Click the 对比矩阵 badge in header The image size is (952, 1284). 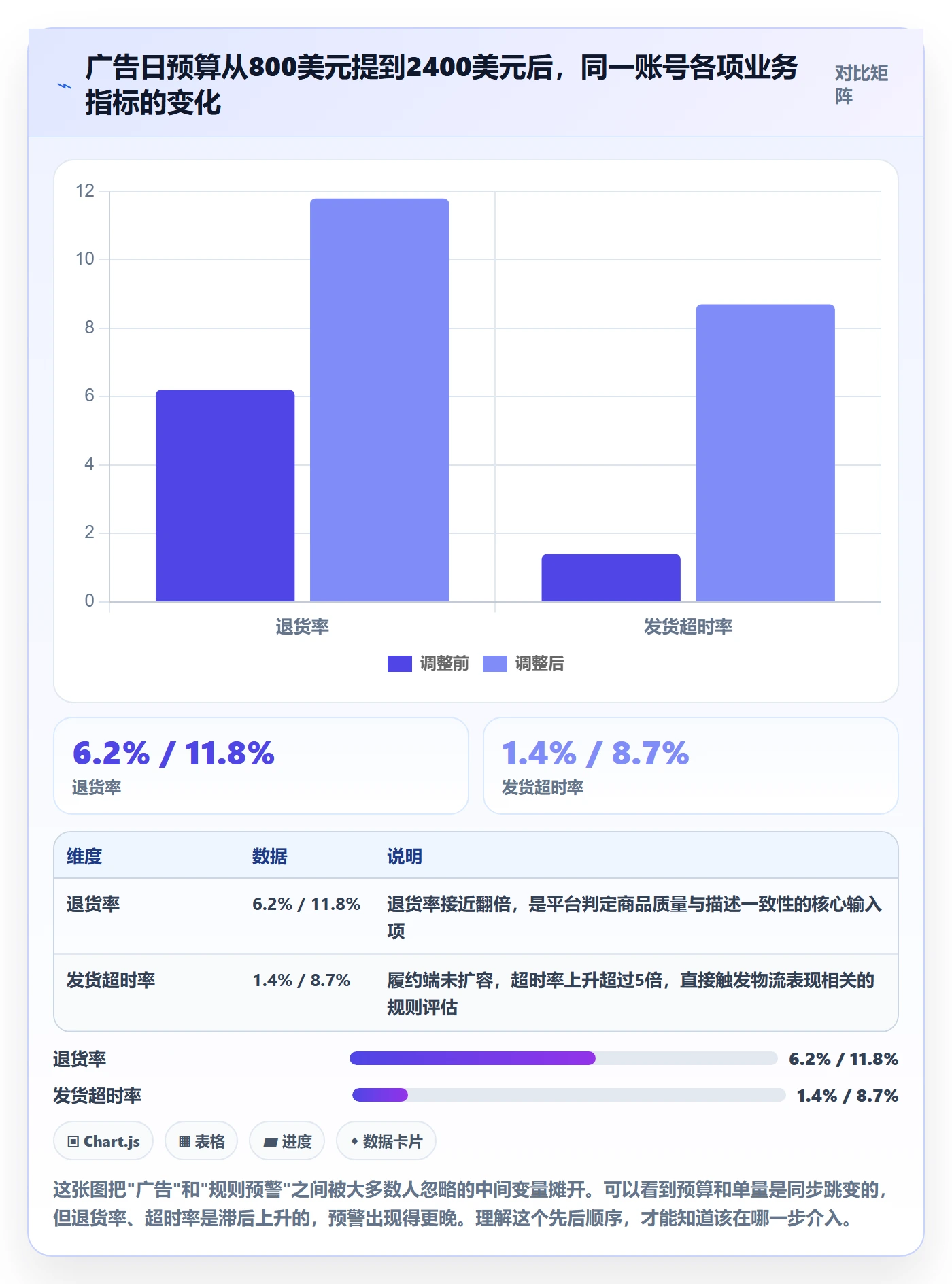(862, 84)
